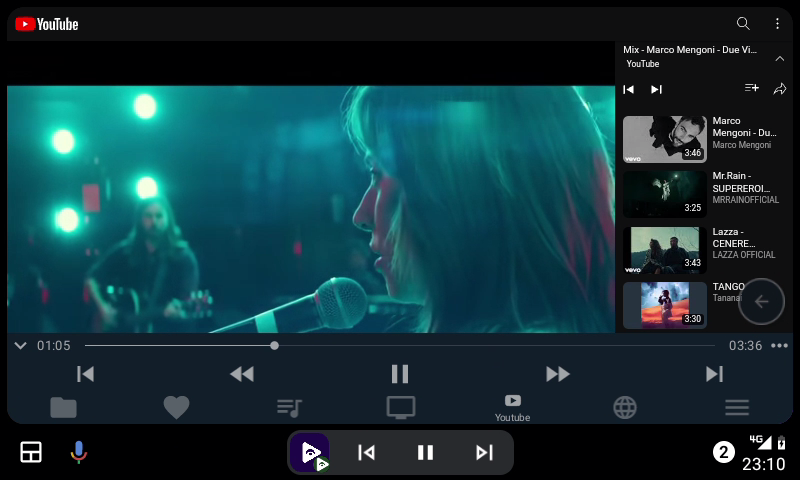Screen dimensions: 800x480
Task: Open Lazza CENERE video thumbnail
Action: coord(664,250)
